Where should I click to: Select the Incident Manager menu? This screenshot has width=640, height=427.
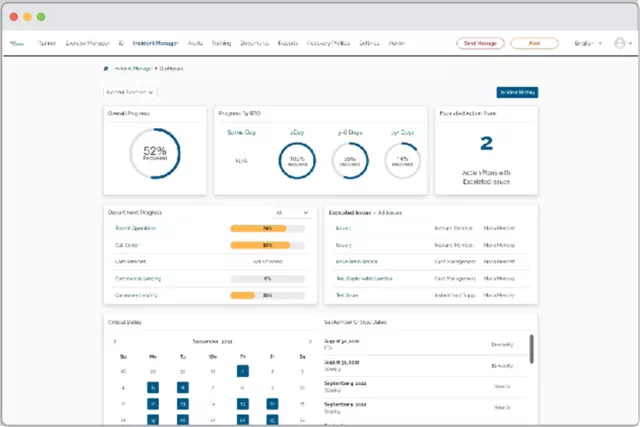[156, 43]
